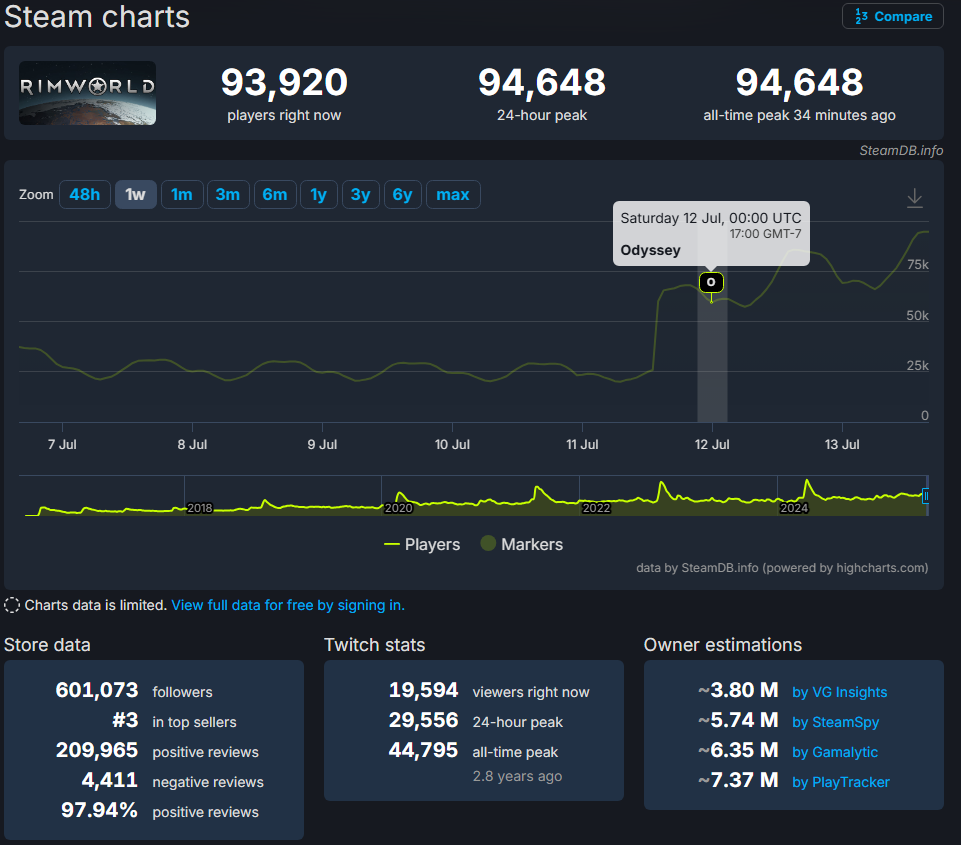
Task: Switch zoom to 1m
Action: point(182,195)
